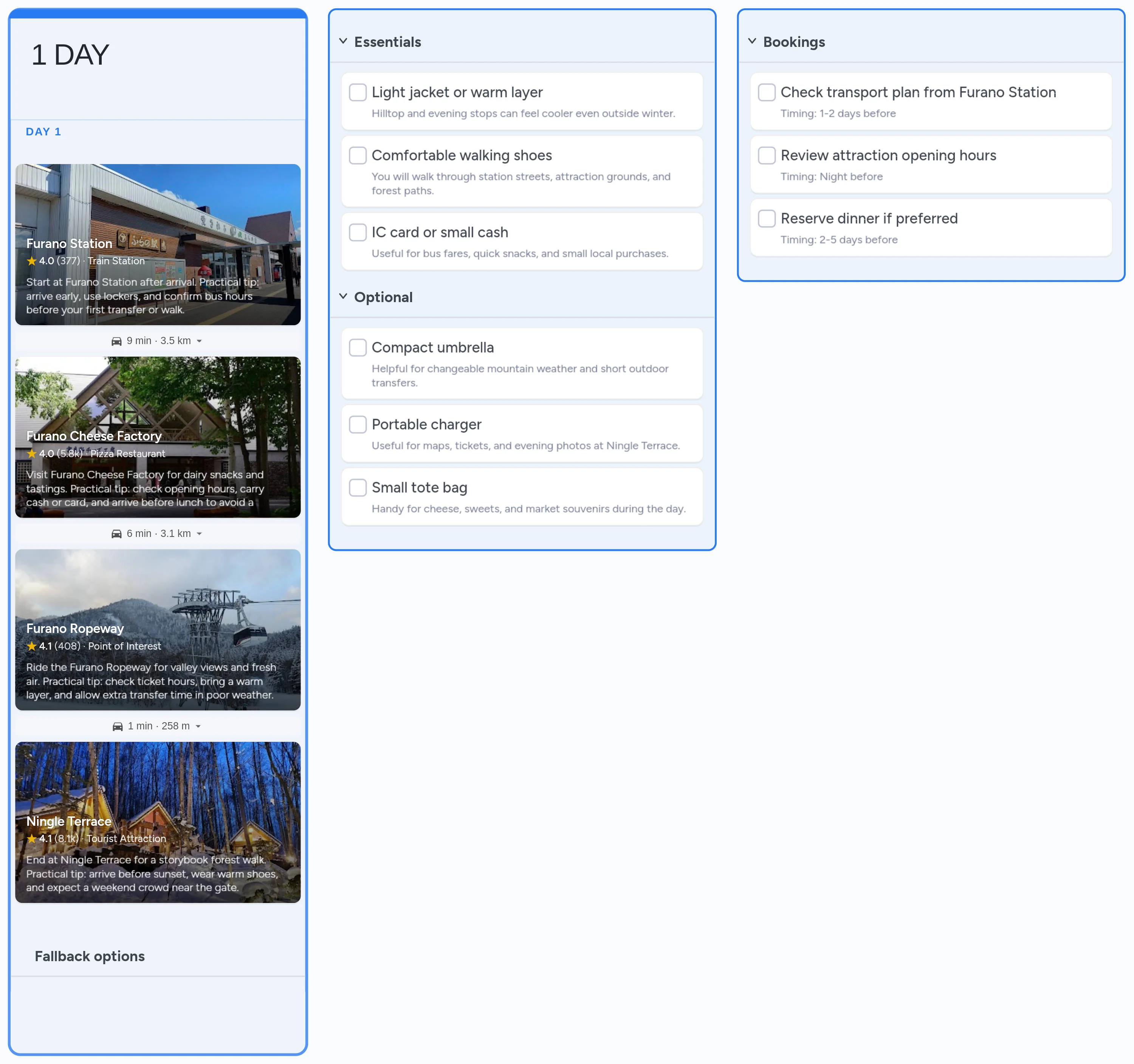1134x1064 pixels.
Task: Collapse the Bookings section chevron
Action: coord(752,41)
